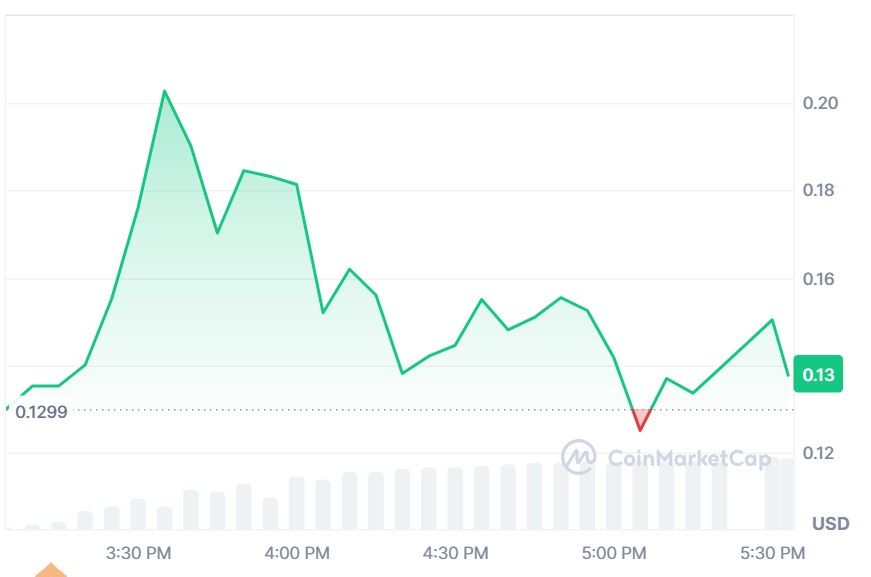Select the 4:30 PM time axis label
871x577 pixels.
click(455, 552)
